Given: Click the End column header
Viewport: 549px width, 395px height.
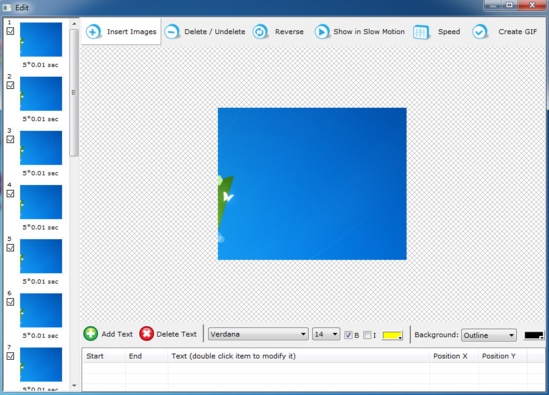Looking at the screenshot, I should 146,356.
